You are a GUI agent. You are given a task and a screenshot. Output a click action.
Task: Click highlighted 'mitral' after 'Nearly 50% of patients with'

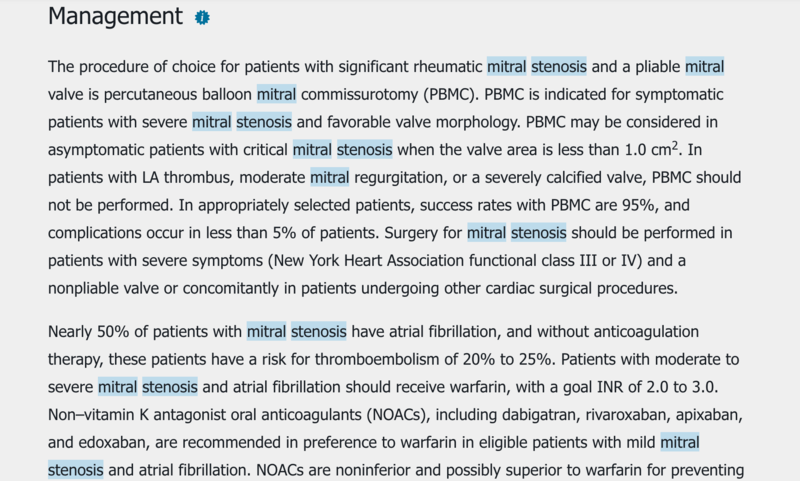click(266, 330)
